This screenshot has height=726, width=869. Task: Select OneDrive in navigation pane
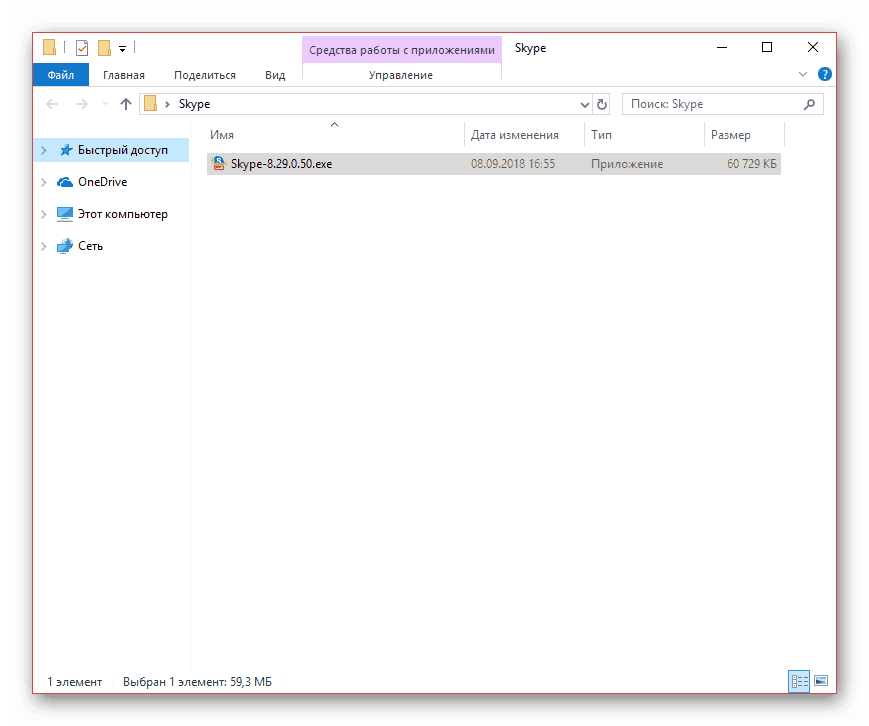[103, 182]
